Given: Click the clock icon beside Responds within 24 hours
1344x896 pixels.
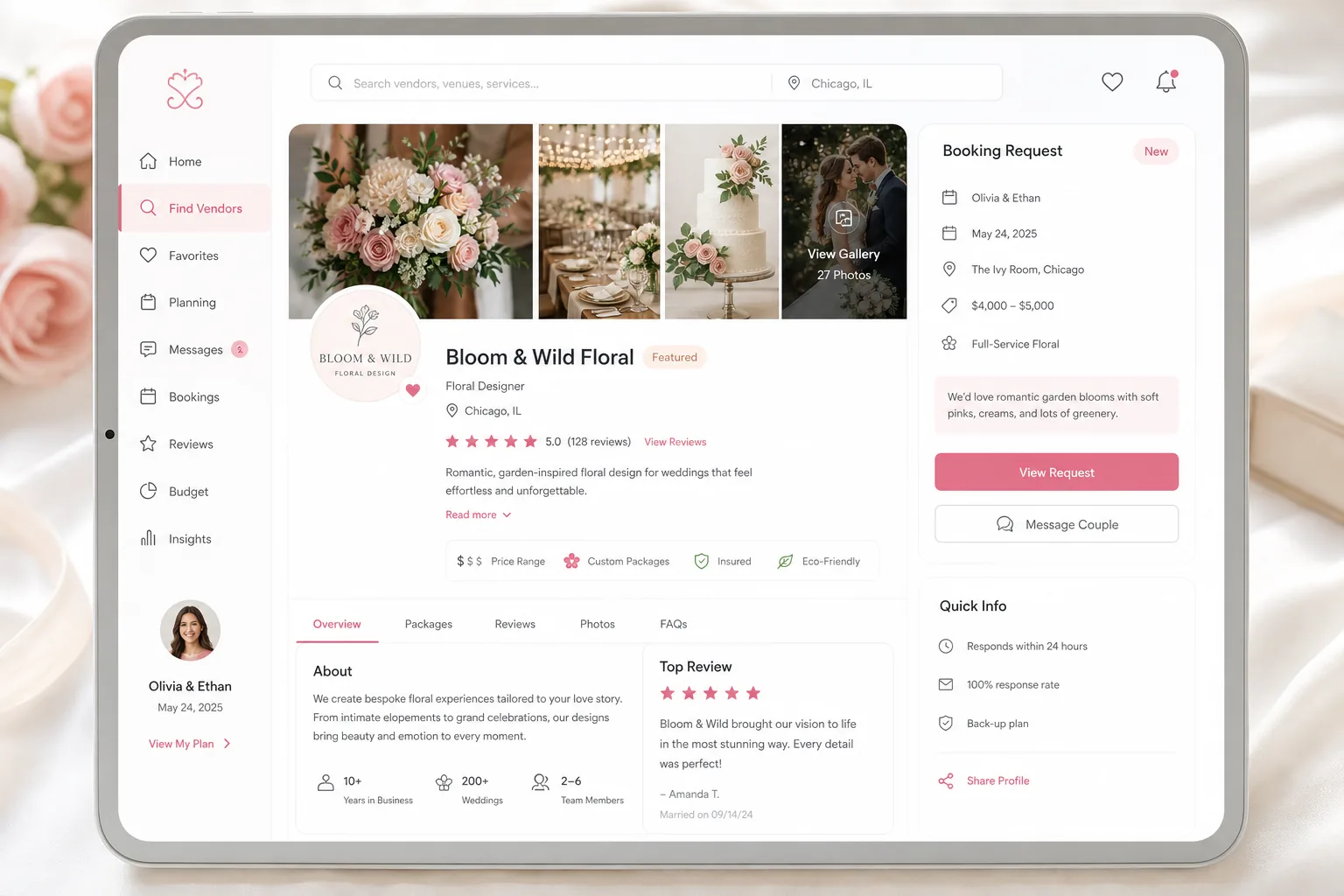Looking at the screenshot, I should [x=946, y=646].
